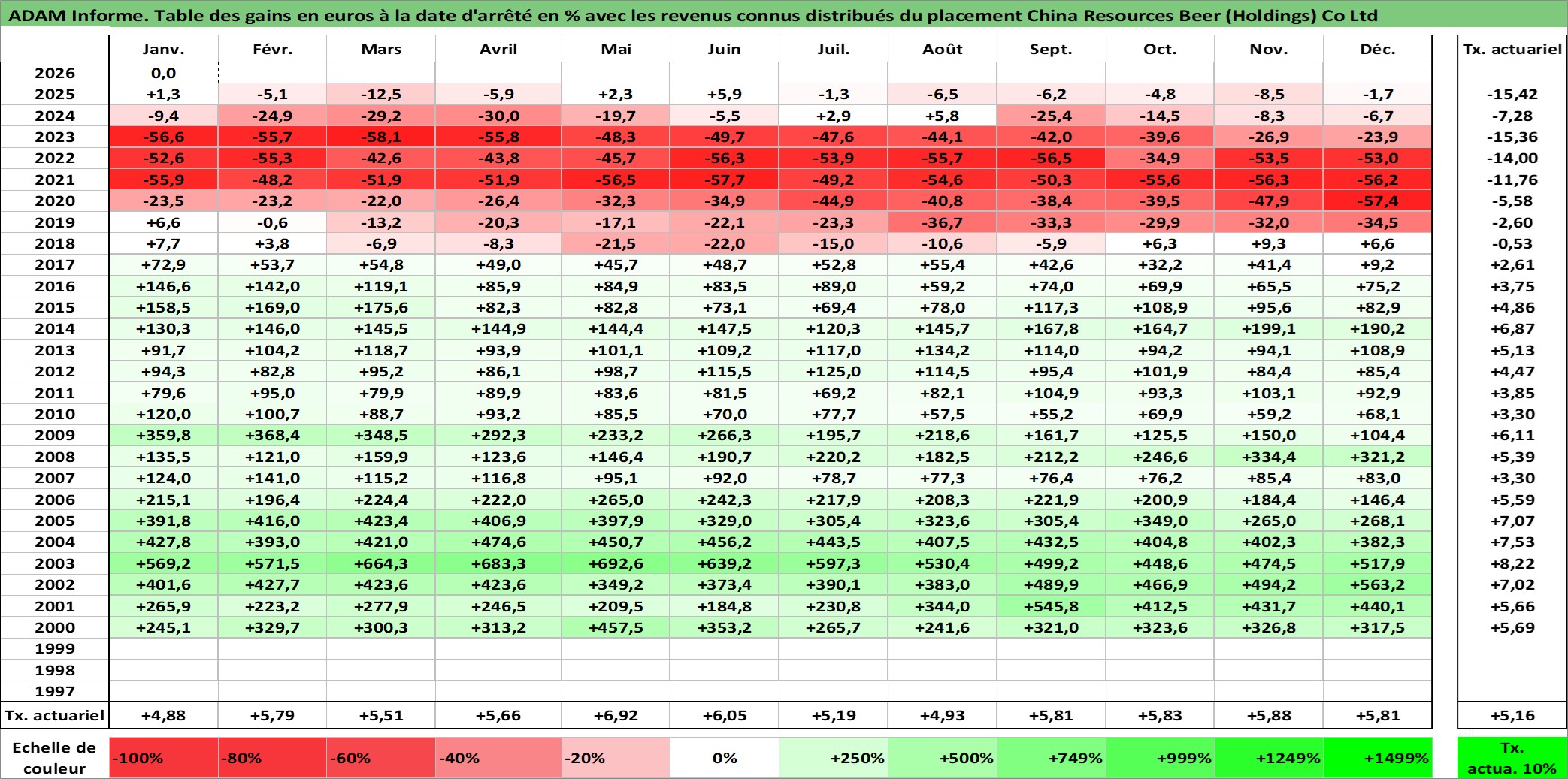Screen dimensions: 1568x779
Task: Pick the +1249% legend swatch
Action: (1269, 757)
